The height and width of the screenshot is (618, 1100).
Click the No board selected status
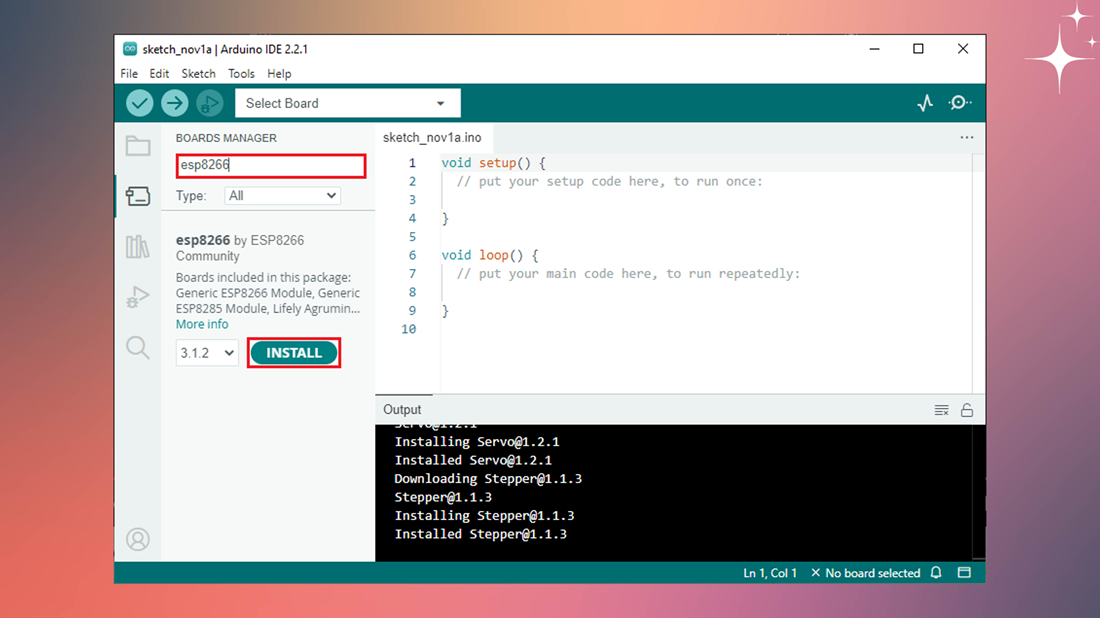(x=865, y=573)
